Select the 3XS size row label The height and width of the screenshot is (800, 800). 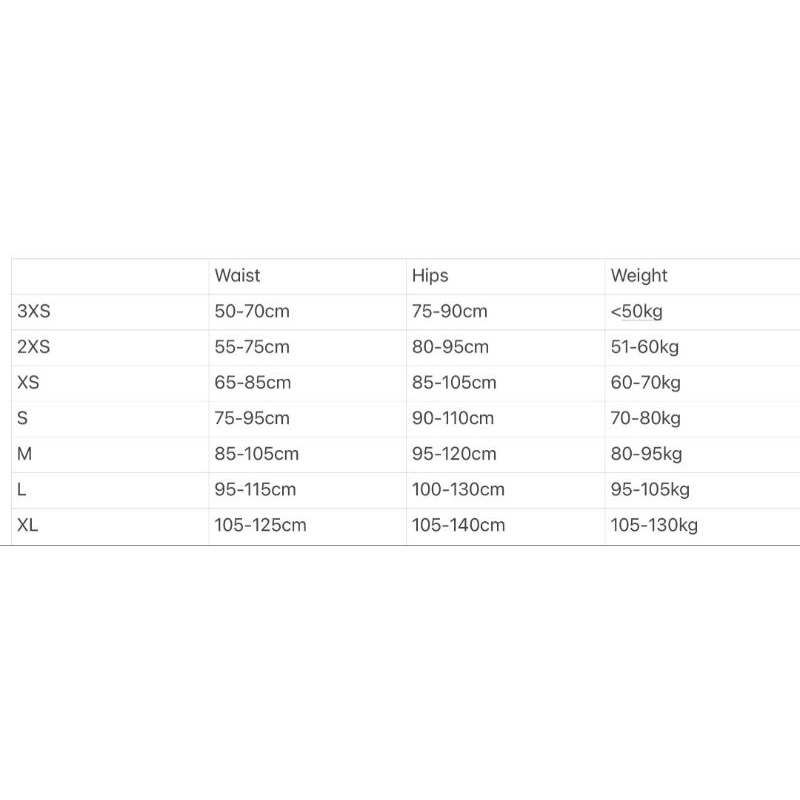[x=34, y=311]
